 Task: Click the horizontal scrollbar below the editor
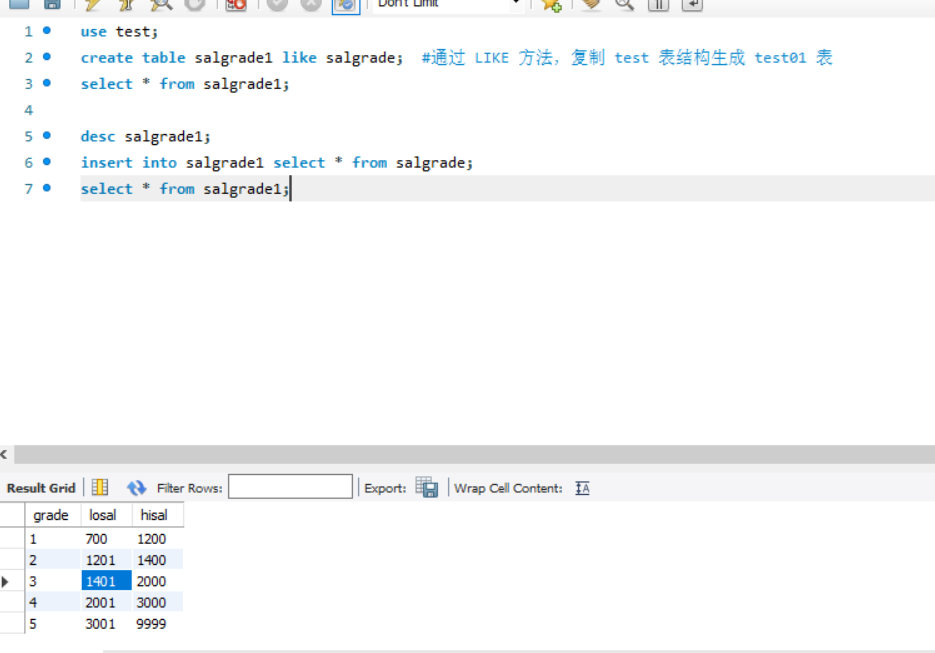coord(475,454)
